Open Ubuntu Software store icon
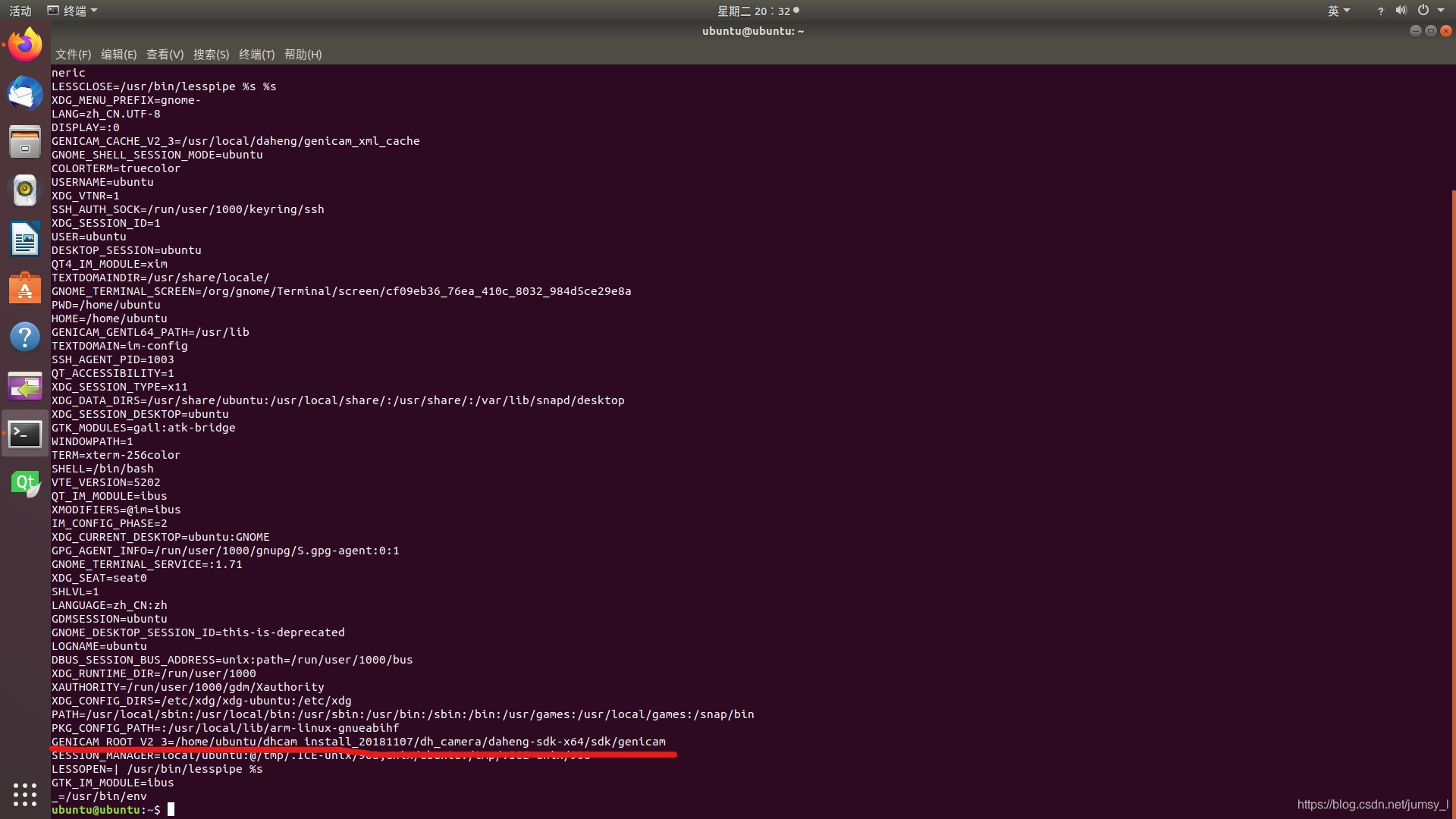This screenshot has height=819, width=1456. [x=25, y=288]
